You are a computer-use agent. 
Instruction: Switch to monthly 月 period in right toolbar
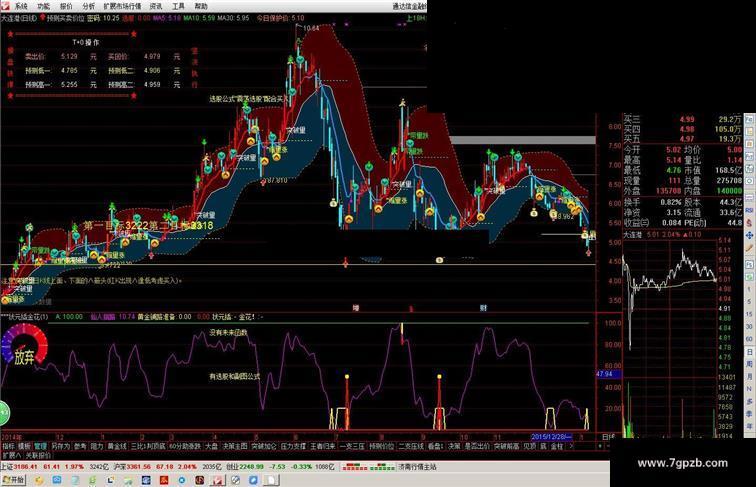pos(750,377)
